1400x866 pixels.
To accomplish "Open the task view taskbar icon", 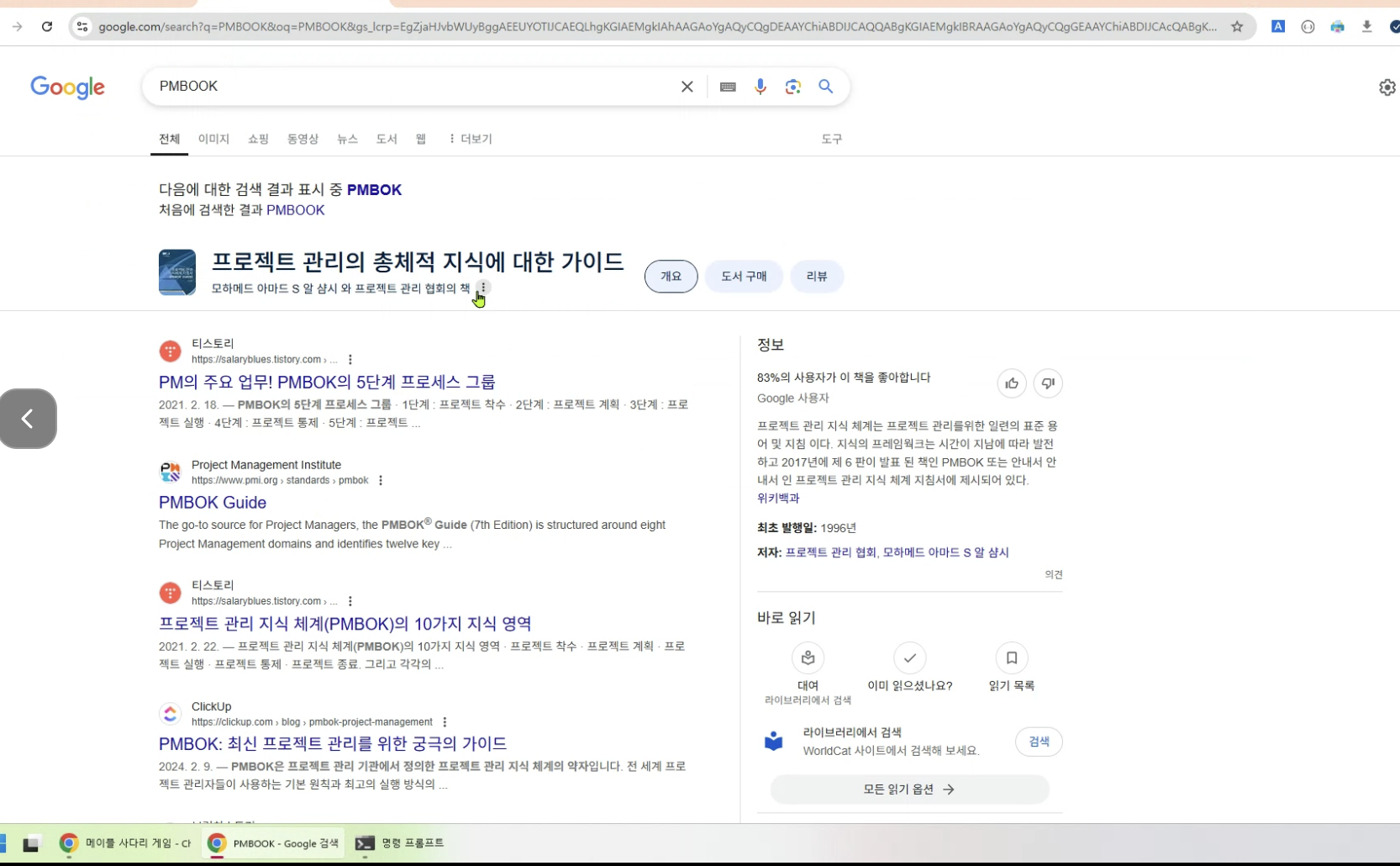I will 32,843.
